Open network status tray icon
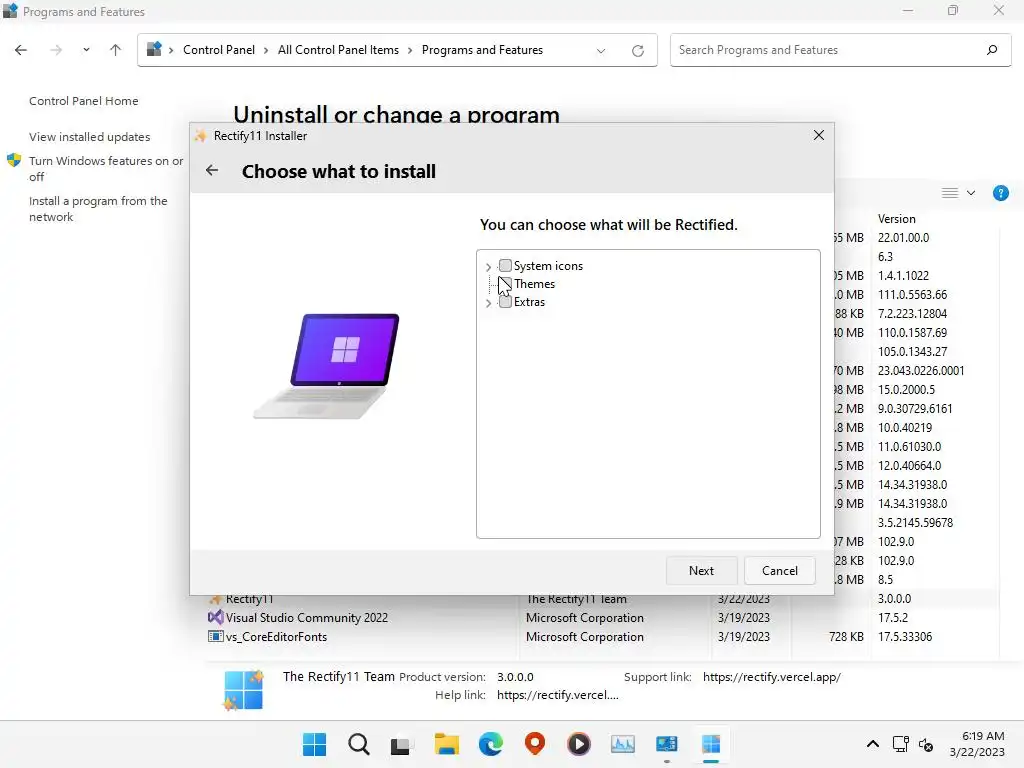The height and width of the screenshot is (768, 1024). click(901, 744)
